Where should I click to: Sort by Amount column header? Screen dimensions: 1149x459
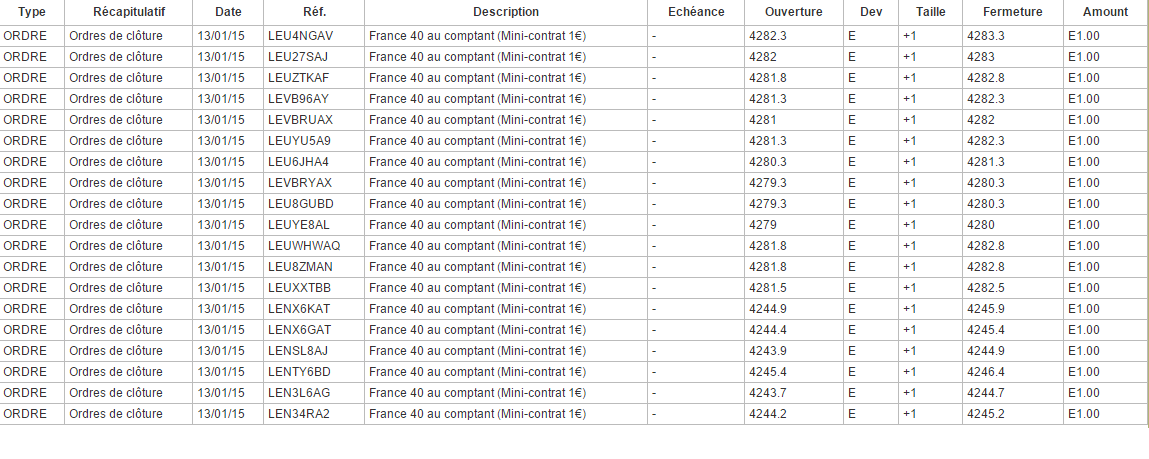pos(1104,12)
